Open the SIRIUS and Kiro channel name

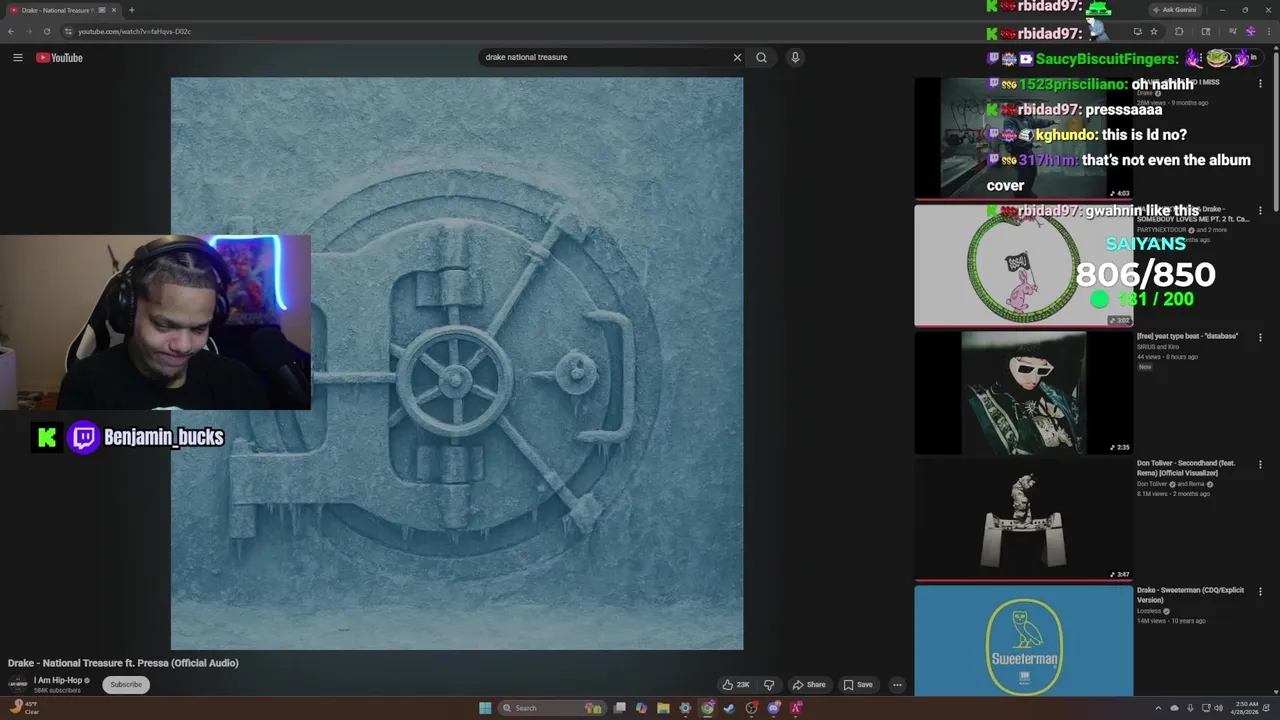click(x=1158, y=346)
